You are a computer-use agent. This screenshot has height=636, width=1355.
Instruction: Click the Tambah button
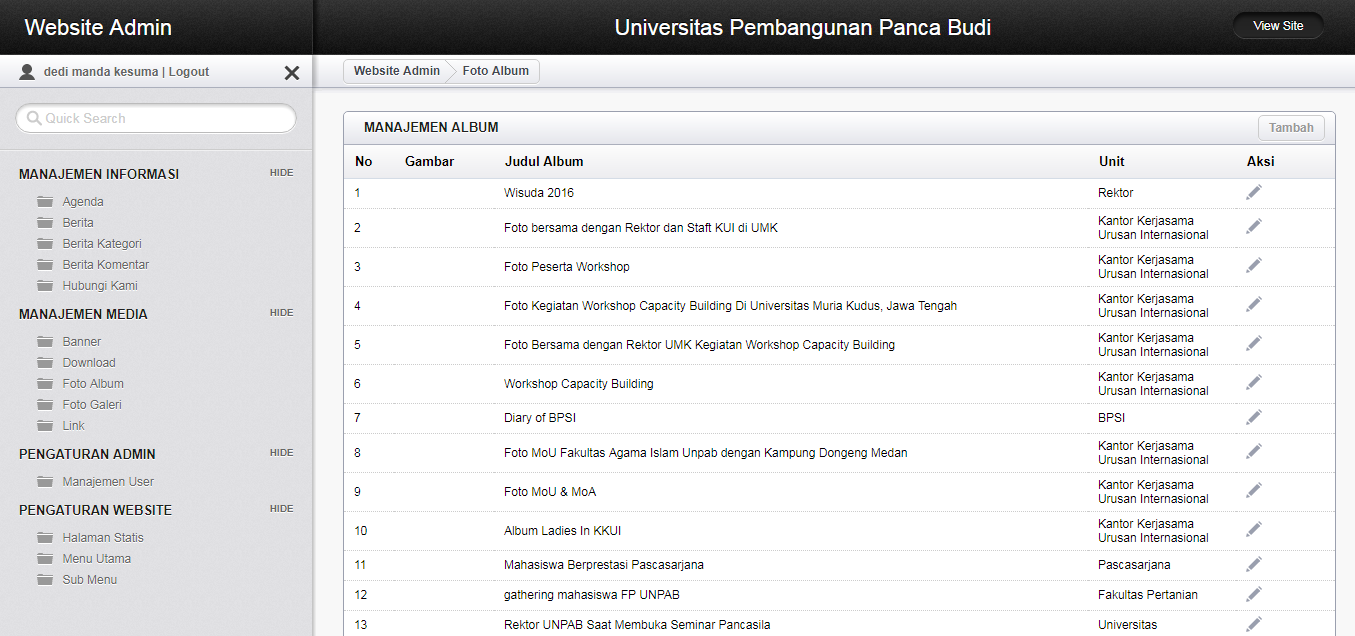[x=1291, y=128]
